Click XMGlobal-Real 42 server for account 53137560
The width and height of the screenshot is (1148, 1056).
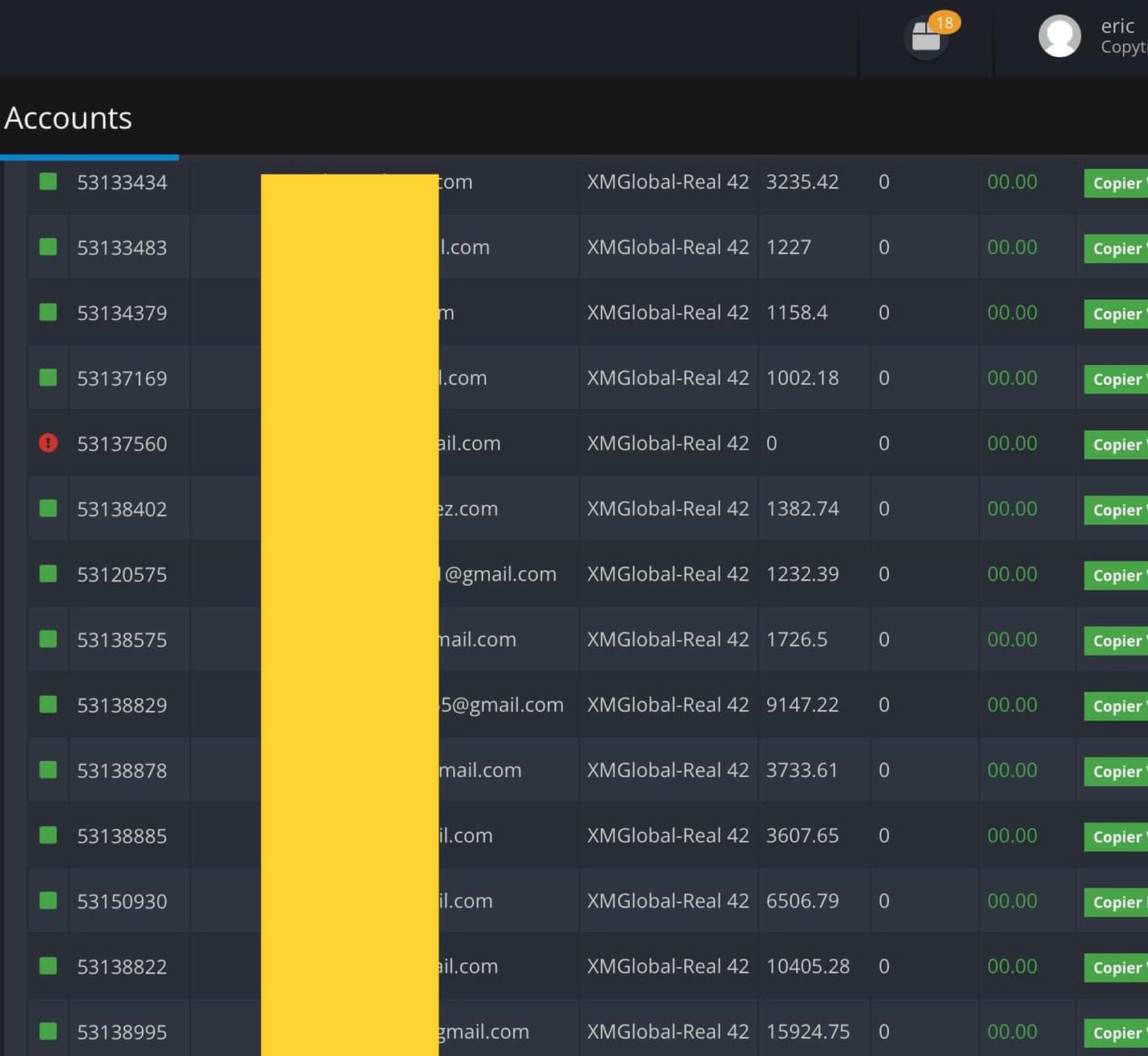tap(668, 443)
